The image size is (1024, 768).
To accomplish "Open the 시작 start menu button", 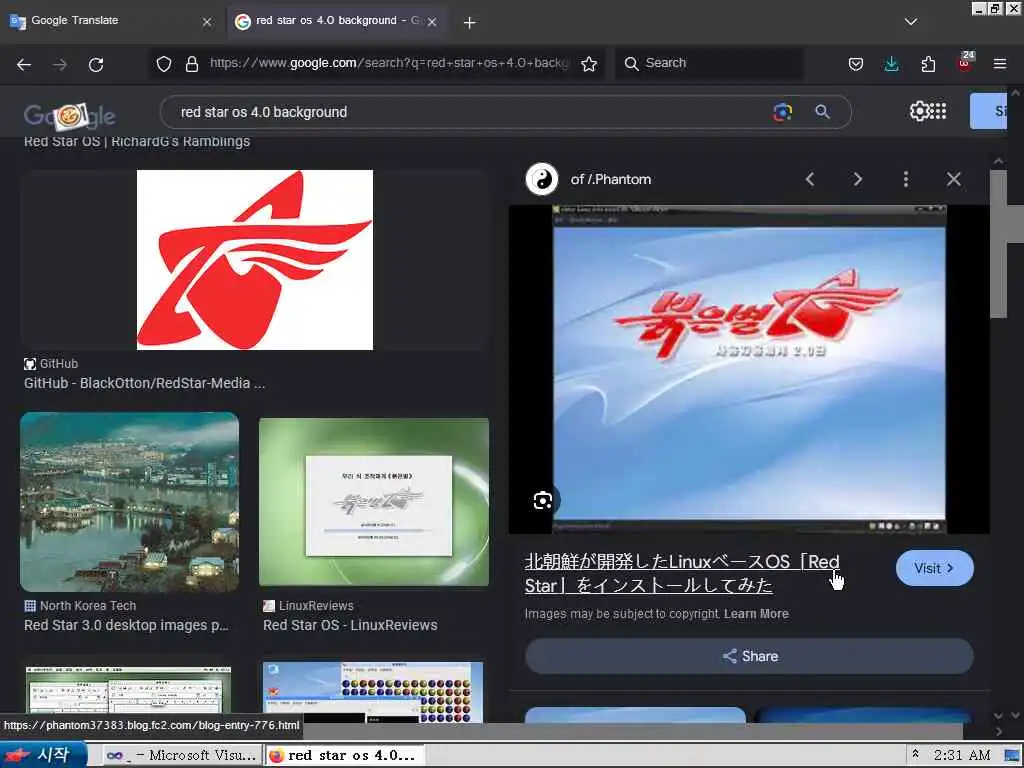I will tap(42, 755).
